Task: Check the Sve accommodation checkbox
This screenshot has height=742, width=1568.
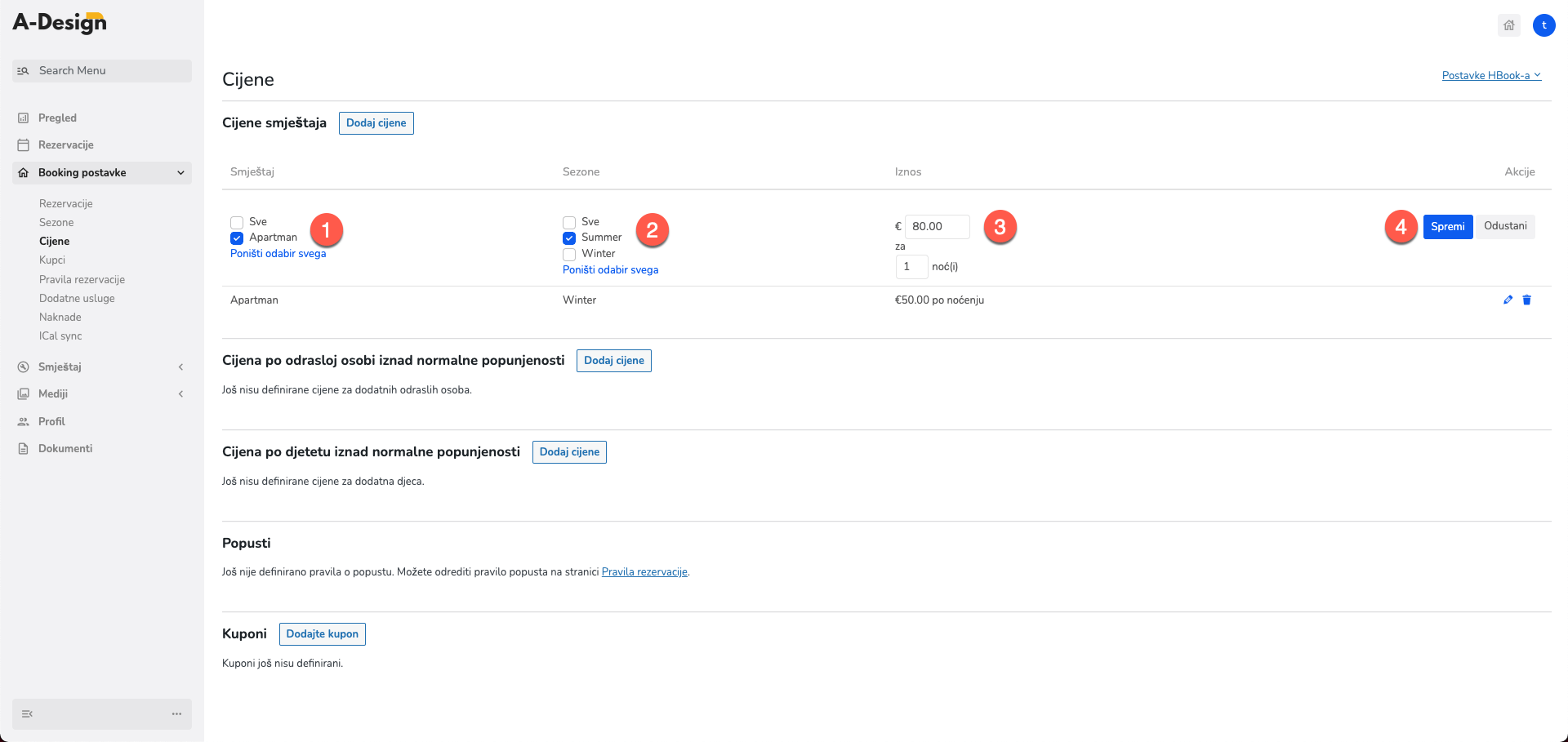Action: point(237,222)
